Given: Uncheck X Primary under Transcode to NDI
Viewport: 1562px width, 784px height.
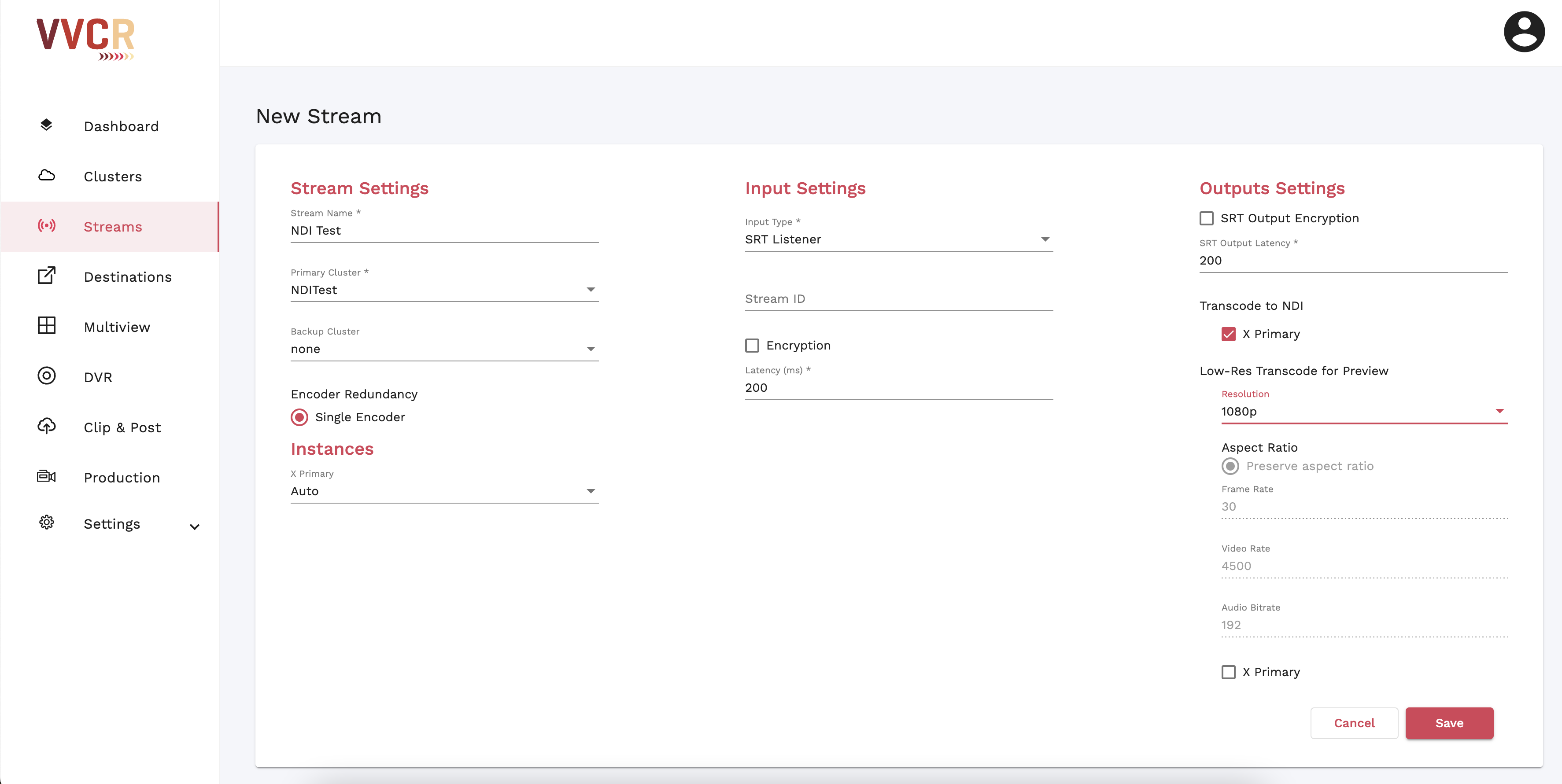Looking at the screenshot, I should (x=1229, y=334).
